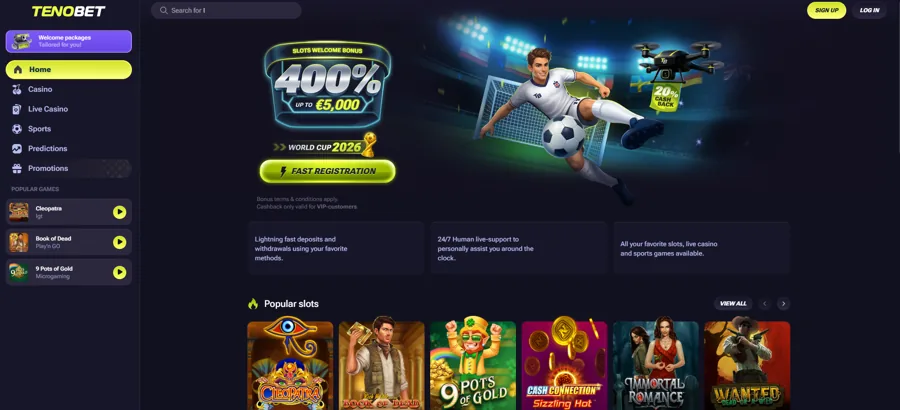Go to the previous popular slots with the left arrow

click(x=765, y=304)
